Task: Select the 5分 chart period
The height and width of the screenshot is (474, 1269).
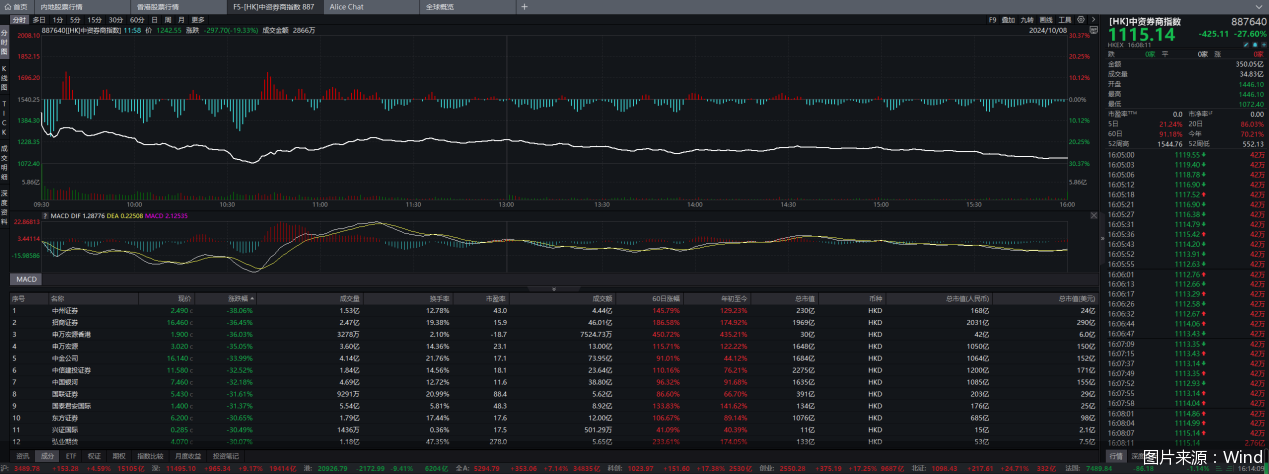Action: pos(76,19)
